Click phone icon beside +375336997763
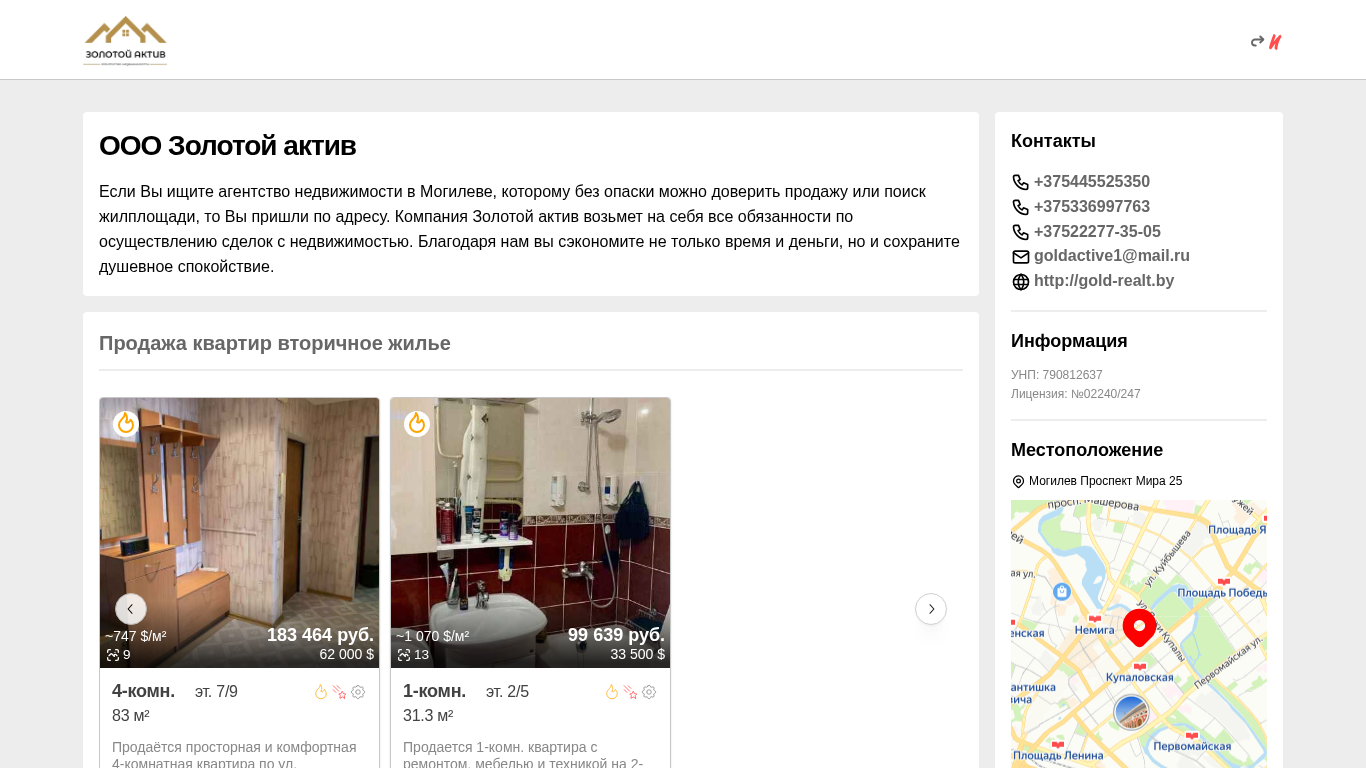 point(1020,207)
